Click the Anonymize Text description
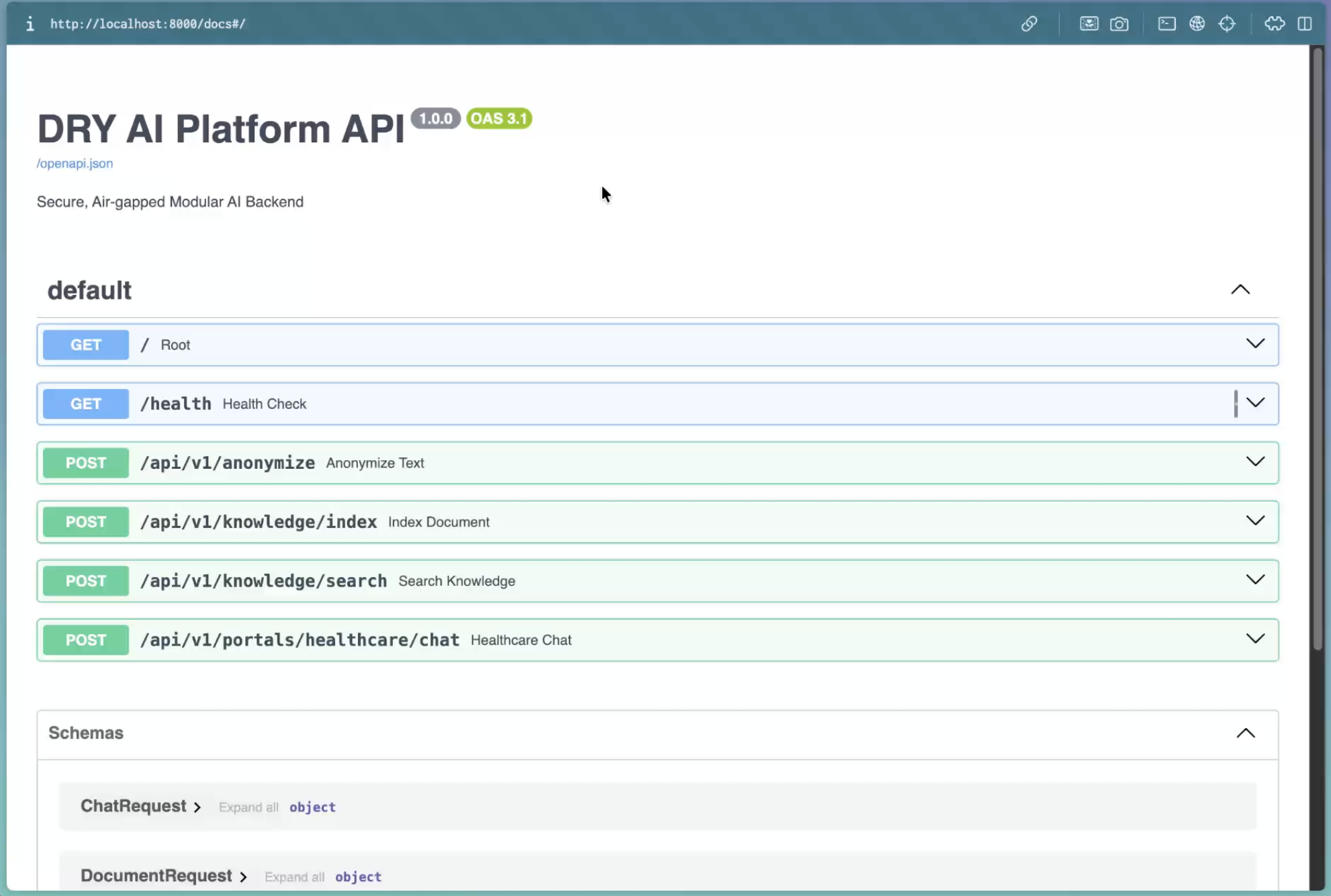The width and height of the screenshot is (1331, 896). tap(375, 463)
